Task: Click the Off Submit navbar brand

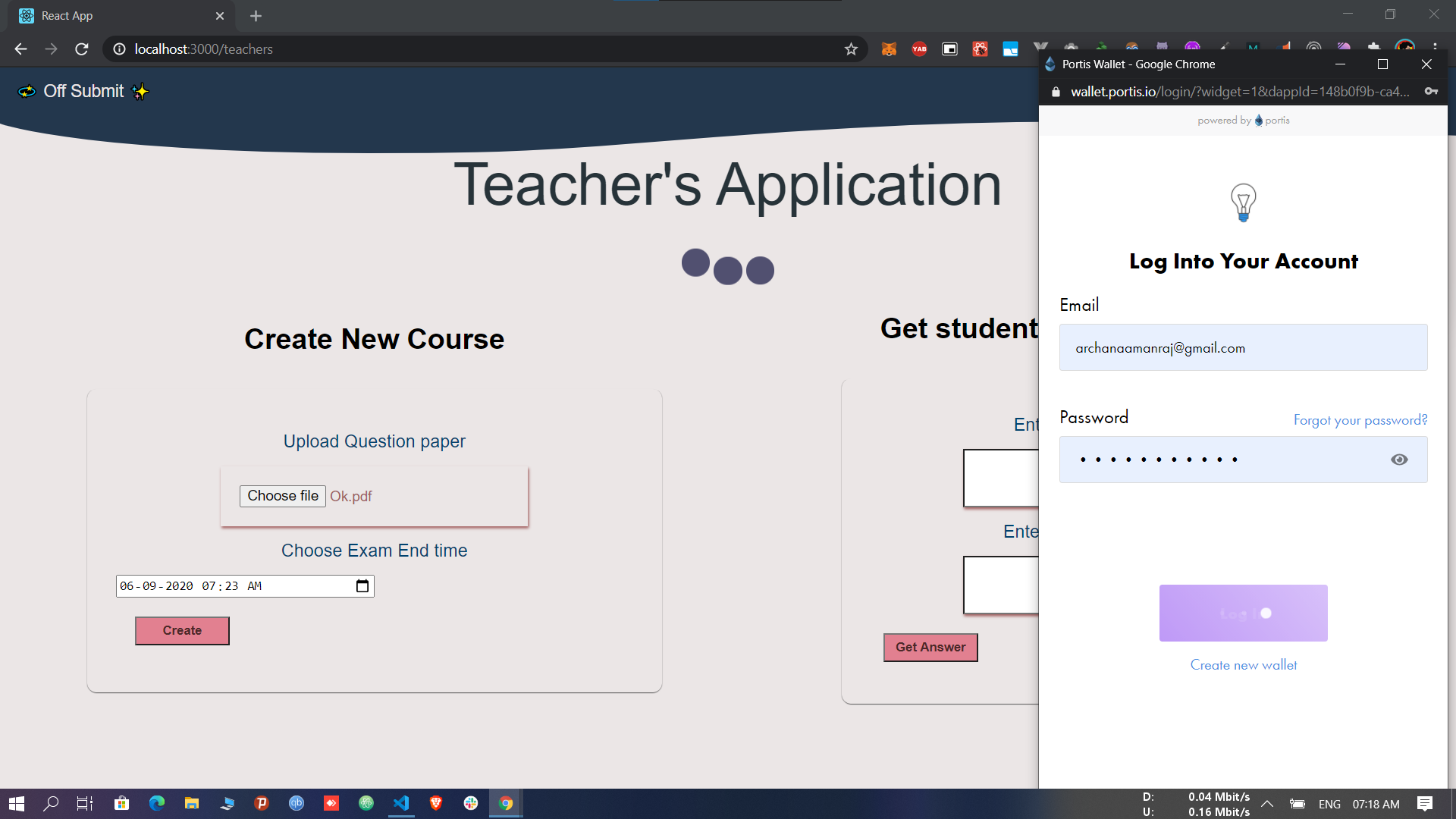Action: pos(83,91)
